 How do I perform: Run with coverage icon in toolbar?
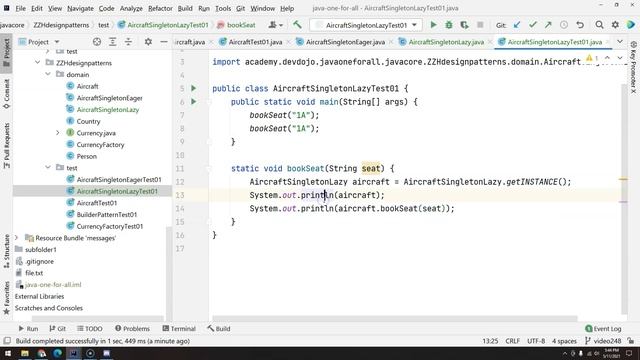coord(464,25)
